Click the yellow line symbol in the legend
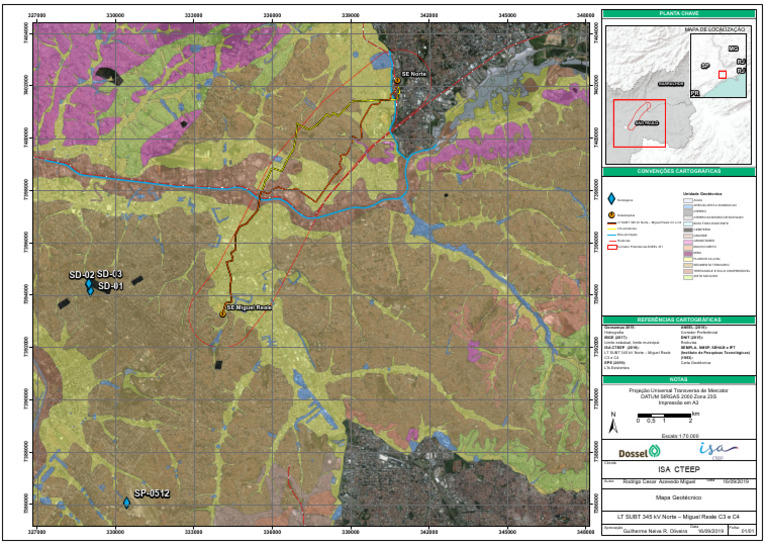 pos(611,229)
